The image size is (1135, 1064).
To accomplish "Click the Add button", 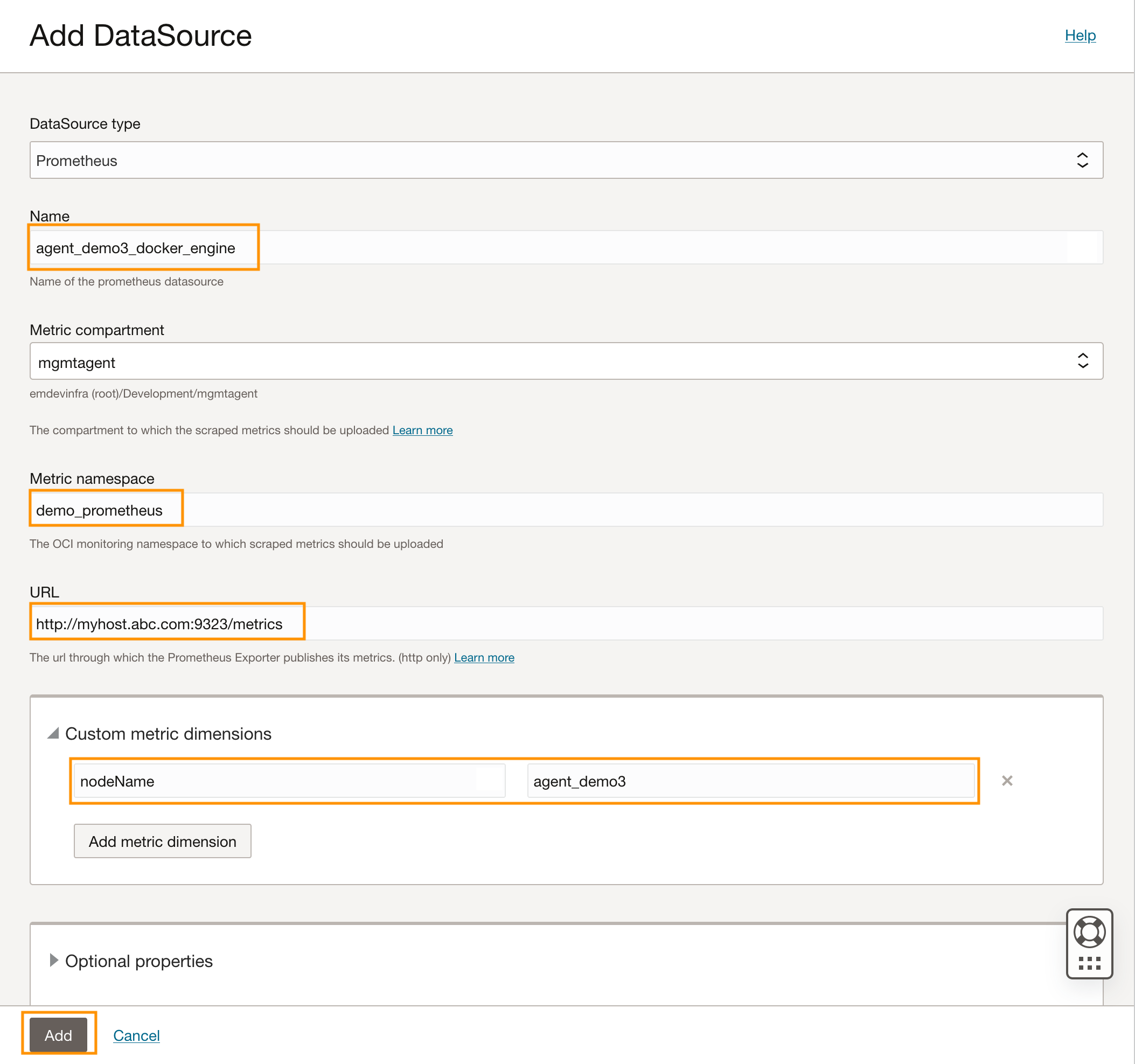I will coord(58,1034).
